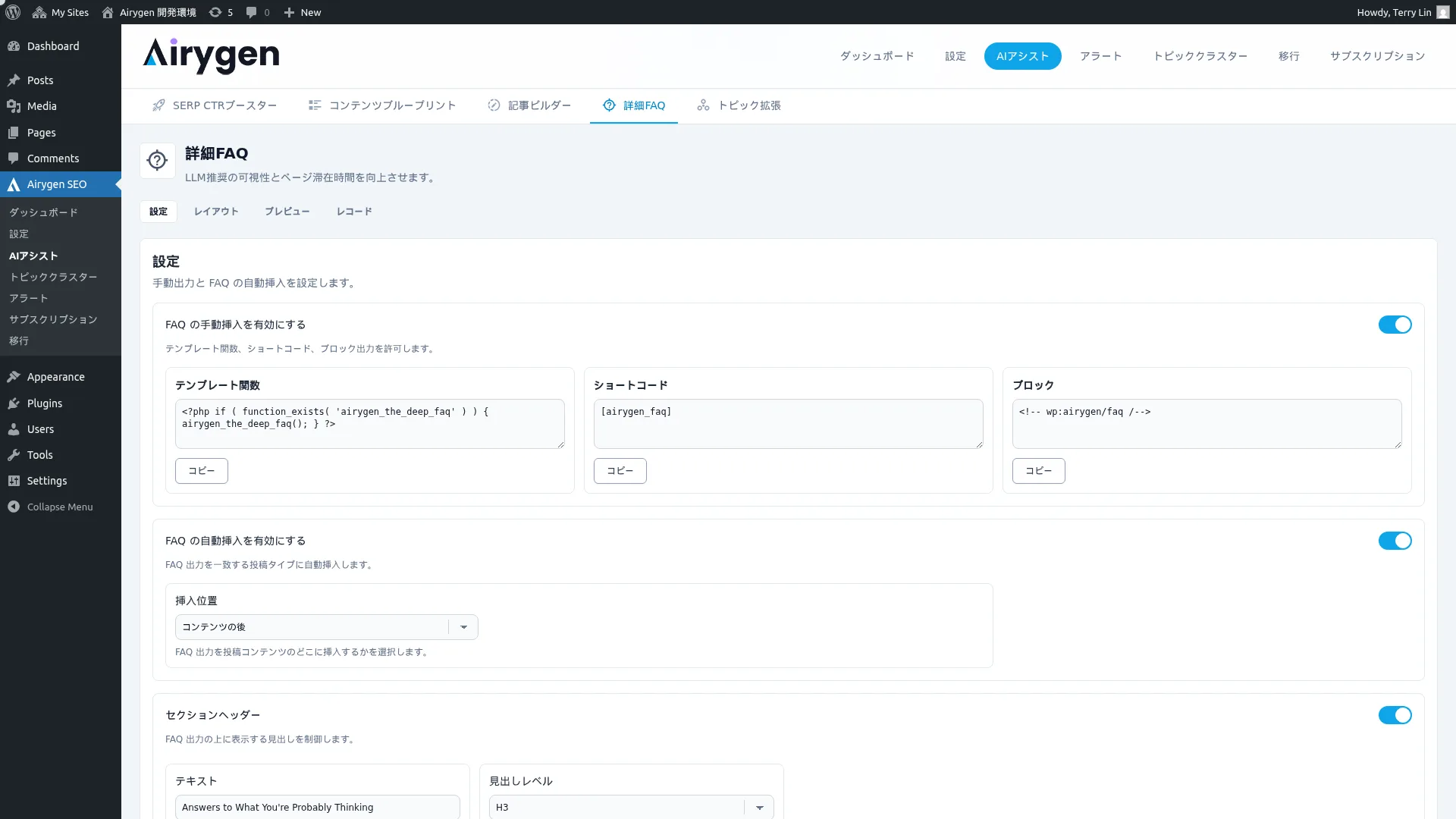Viewport: 1456px width, 819px height.
Task: Open 記事ビルダー tab
Action: coord(529,105)
